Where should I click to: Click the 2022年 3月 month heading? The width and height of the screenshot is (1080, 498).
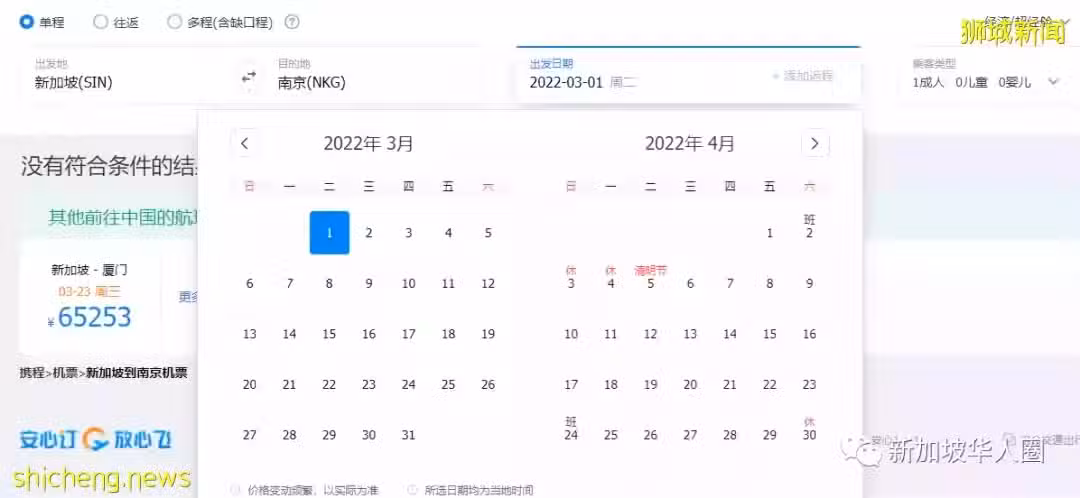pyautogui.click(x=368, y=144)
